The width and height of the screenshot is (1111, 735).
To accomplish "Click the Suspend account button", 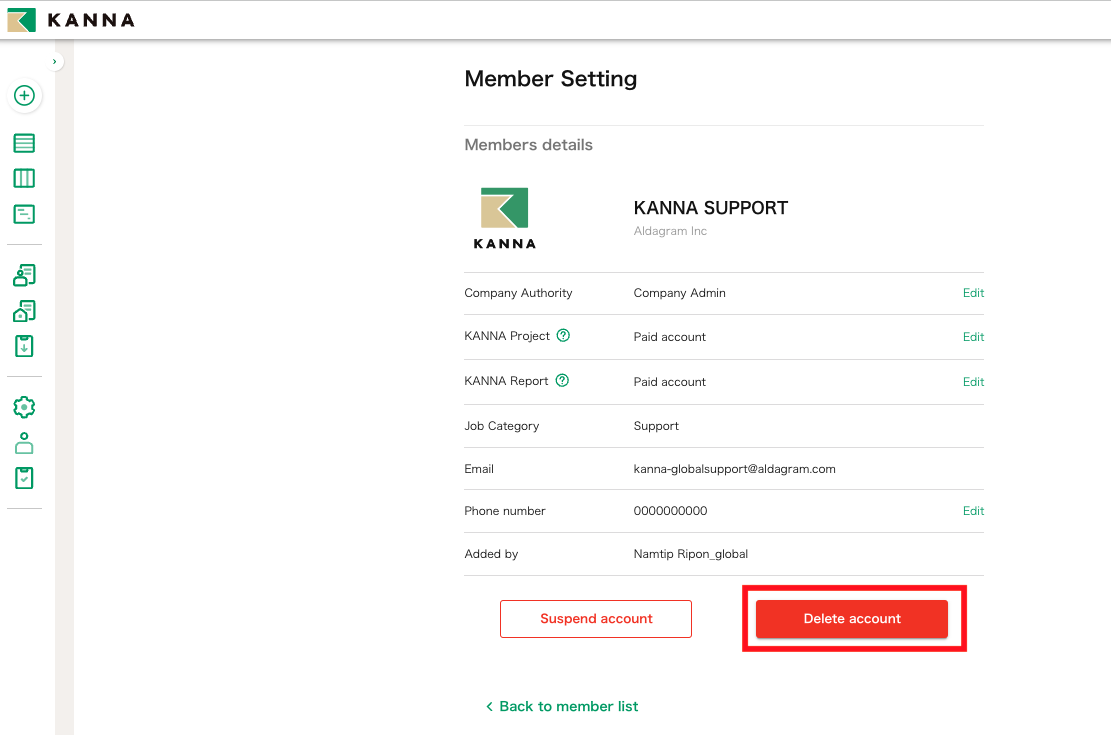I will (595, 618).
